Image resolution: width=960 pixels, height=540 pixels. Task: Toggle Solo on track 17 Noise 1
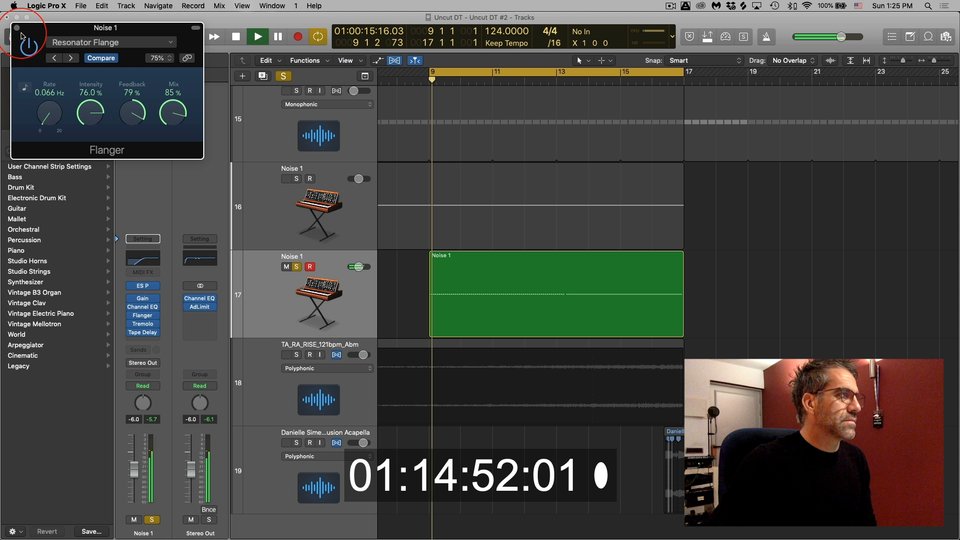coord(297,266)
